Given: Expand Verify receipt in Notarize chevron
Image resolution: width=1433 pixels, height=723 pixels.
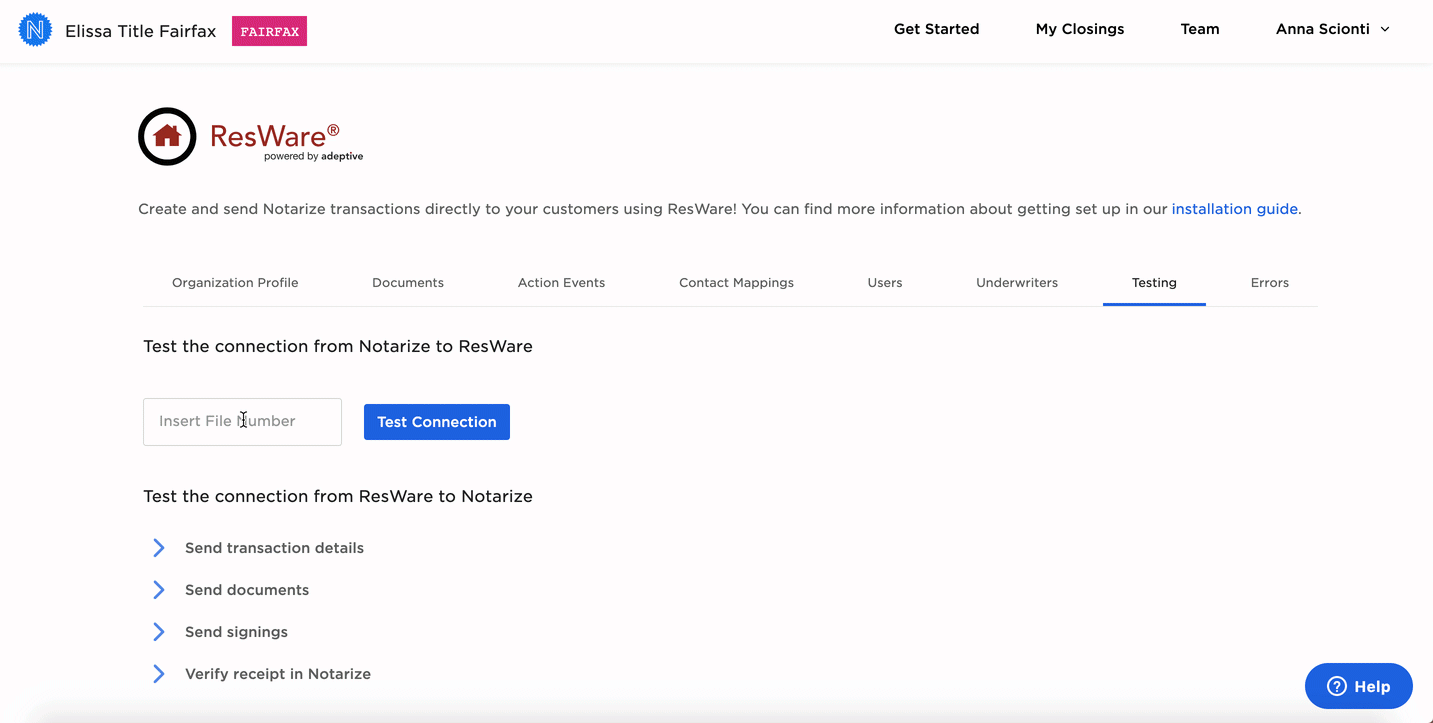Looking at the screenshot, I should (x=158, y=674).
